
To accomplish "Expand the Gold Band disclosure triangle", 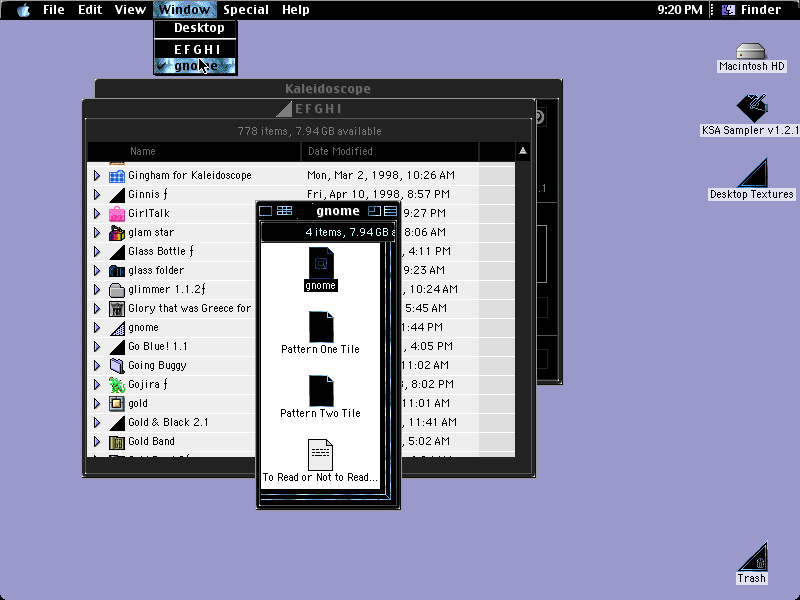I will pyautogui.click(x=97, y=442).
